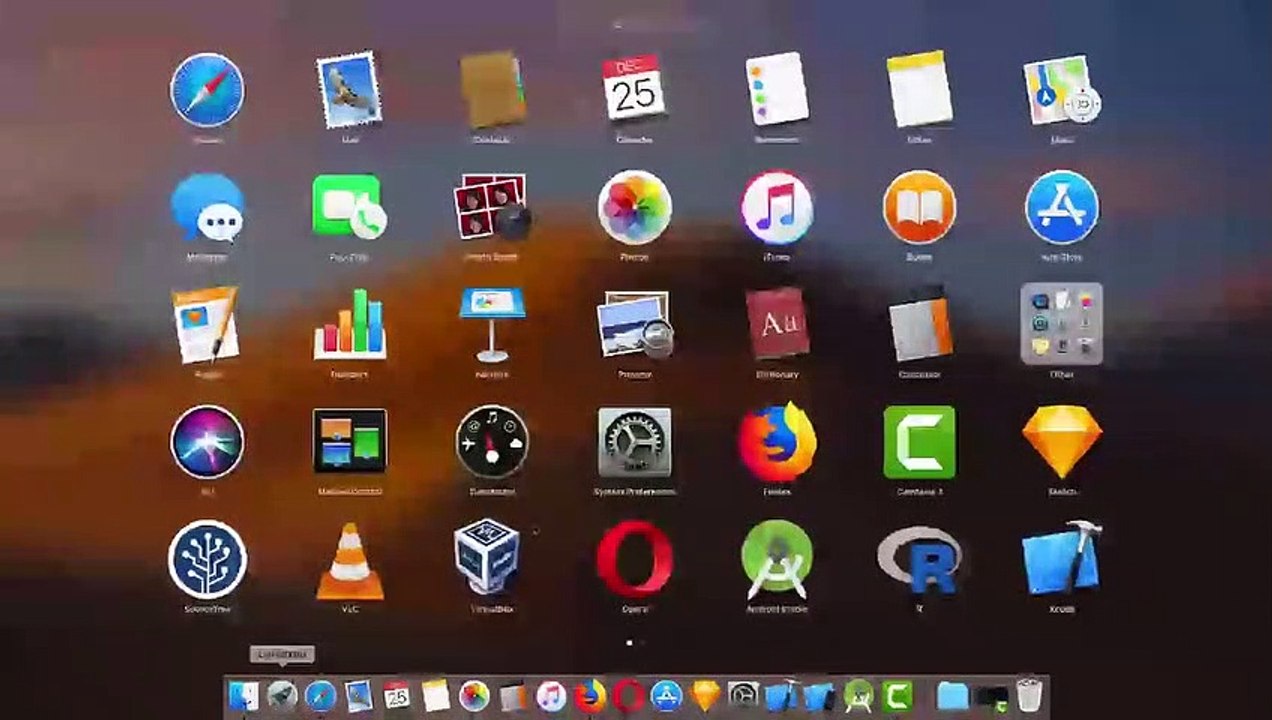Open the blue folder stack in Dock
The height and width of the screenshot is (720, 1272).
point(953,694)
